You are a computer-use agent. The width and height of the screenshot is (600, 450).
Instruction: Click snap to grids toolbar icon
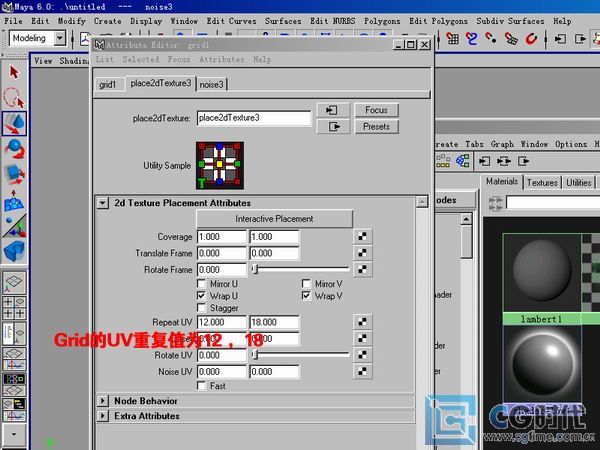(453, 39)
